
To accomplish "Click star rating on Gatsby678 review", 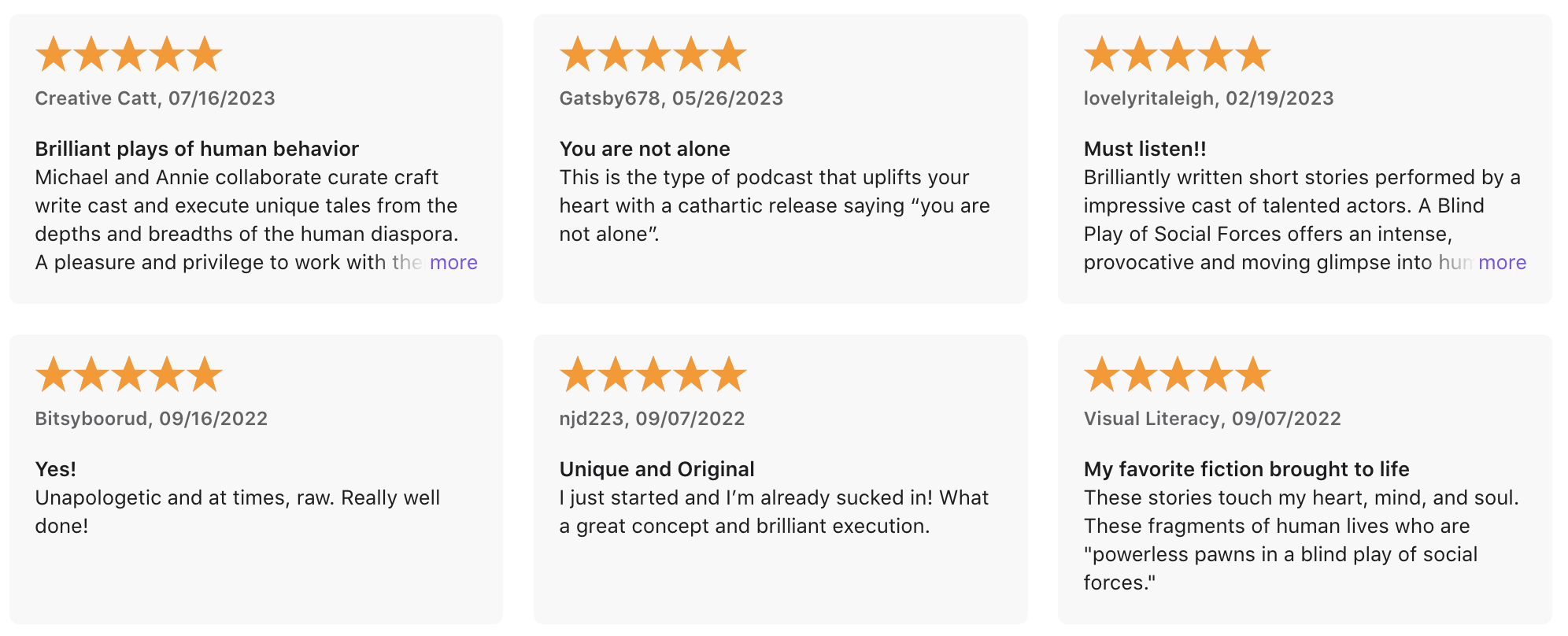I will click(653, 54).
